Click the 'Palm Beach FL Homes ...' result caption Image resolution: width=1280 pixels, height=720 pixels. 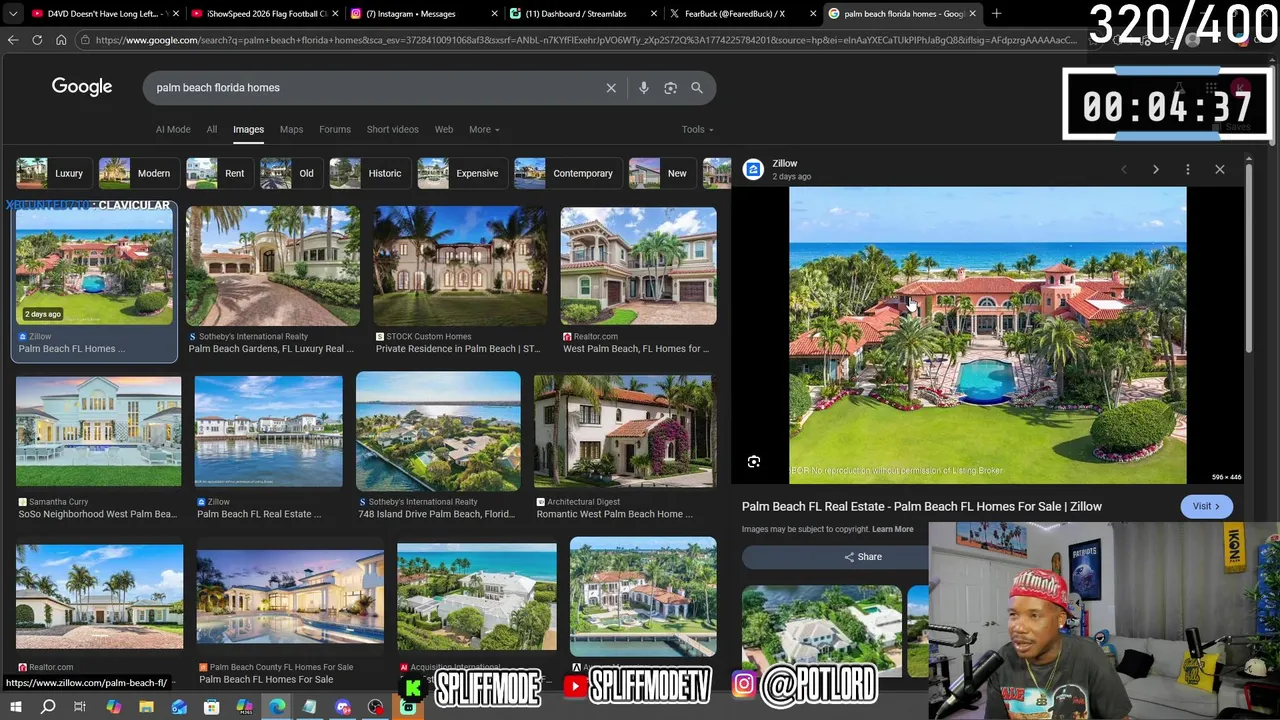pyautogui.click(x=72, y=349)
